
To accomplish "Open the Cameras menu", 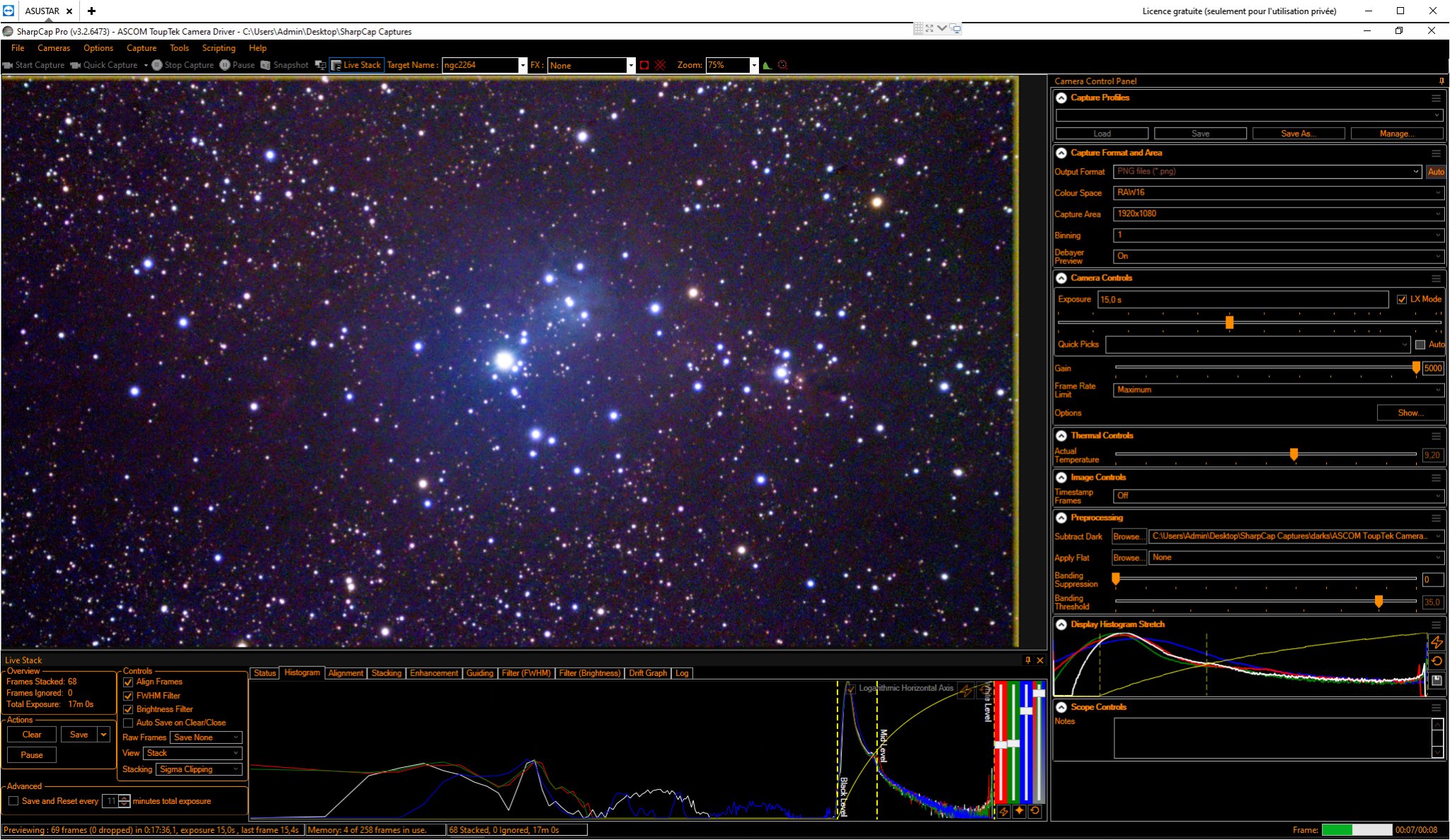I will (54, 48).
